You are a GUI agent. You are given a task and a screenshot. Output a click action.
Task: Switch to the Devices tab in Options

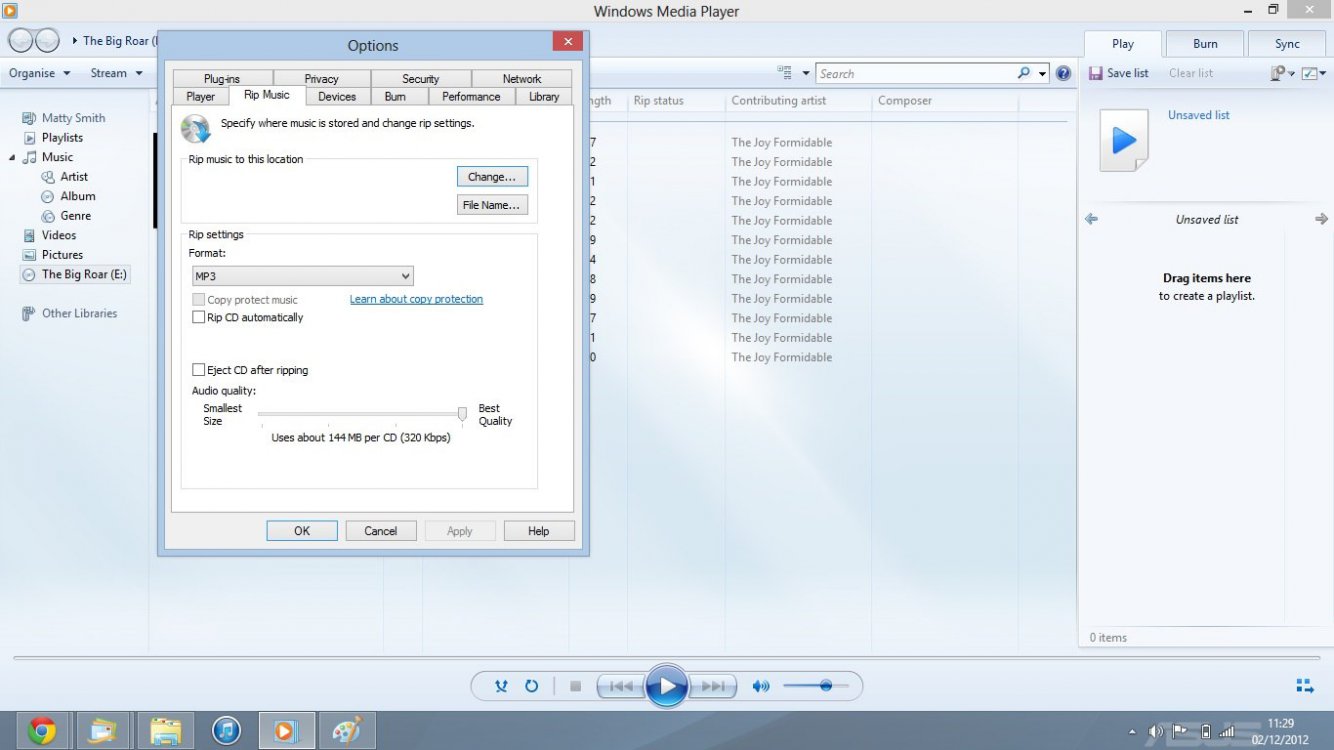[336, 96]
